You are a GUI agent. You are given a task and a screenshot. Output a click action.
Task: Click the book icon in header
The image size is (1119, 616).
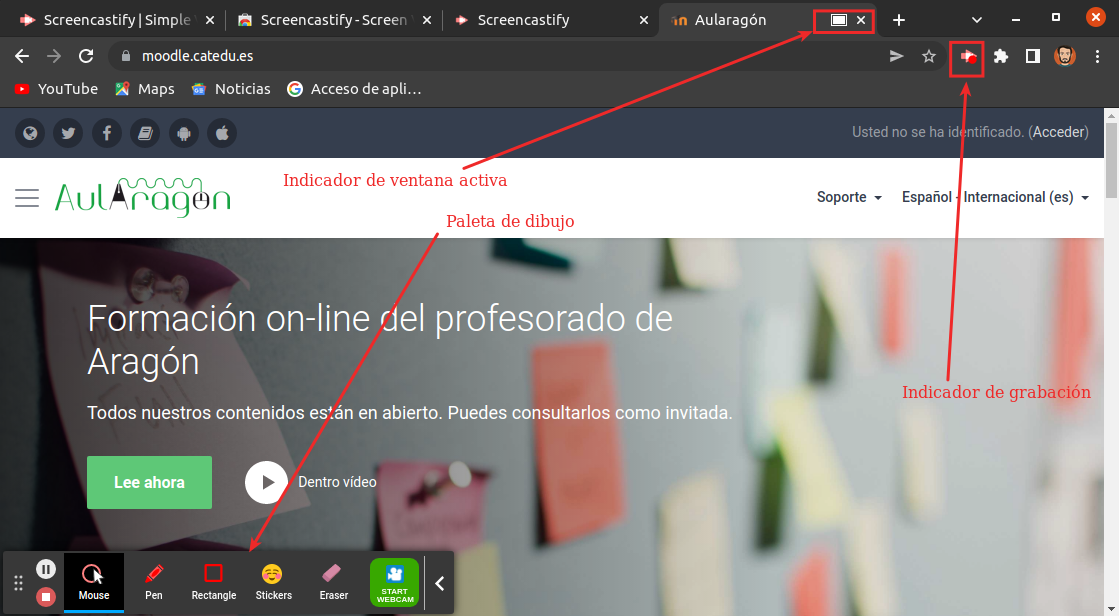point(146,133)
